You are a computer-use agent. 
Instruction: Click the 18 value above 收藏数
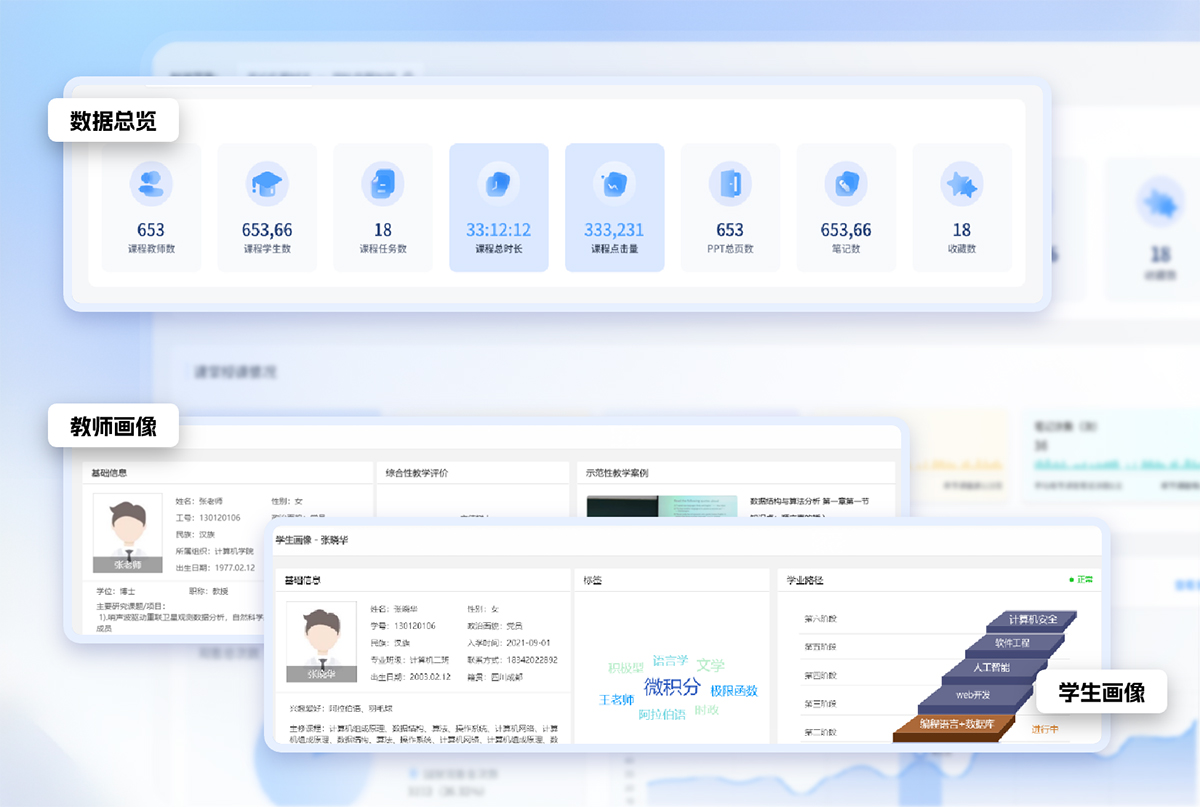[962, 230]
